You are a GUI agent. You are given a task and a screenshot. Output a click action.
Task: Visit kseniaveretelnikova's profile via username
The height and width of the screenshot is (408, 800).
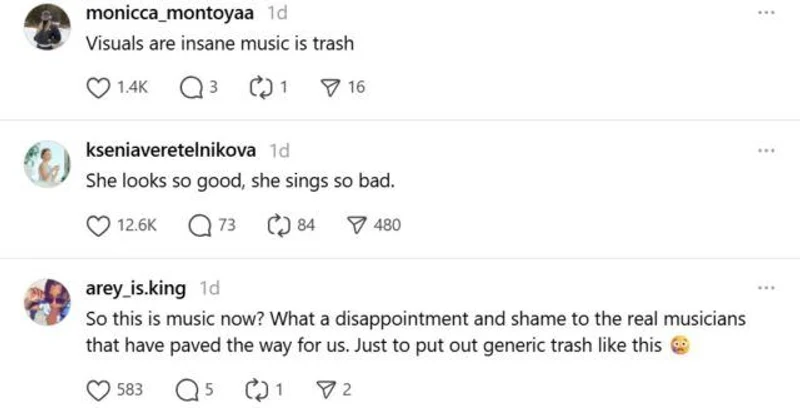click(x=173, y=151)
